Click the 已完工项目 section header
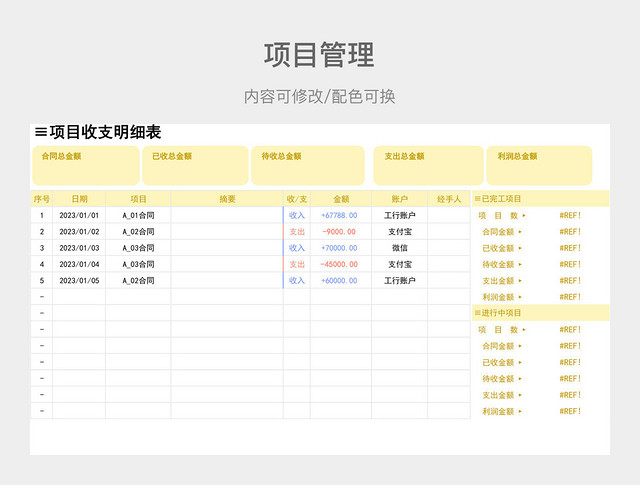 coord(541,199)
